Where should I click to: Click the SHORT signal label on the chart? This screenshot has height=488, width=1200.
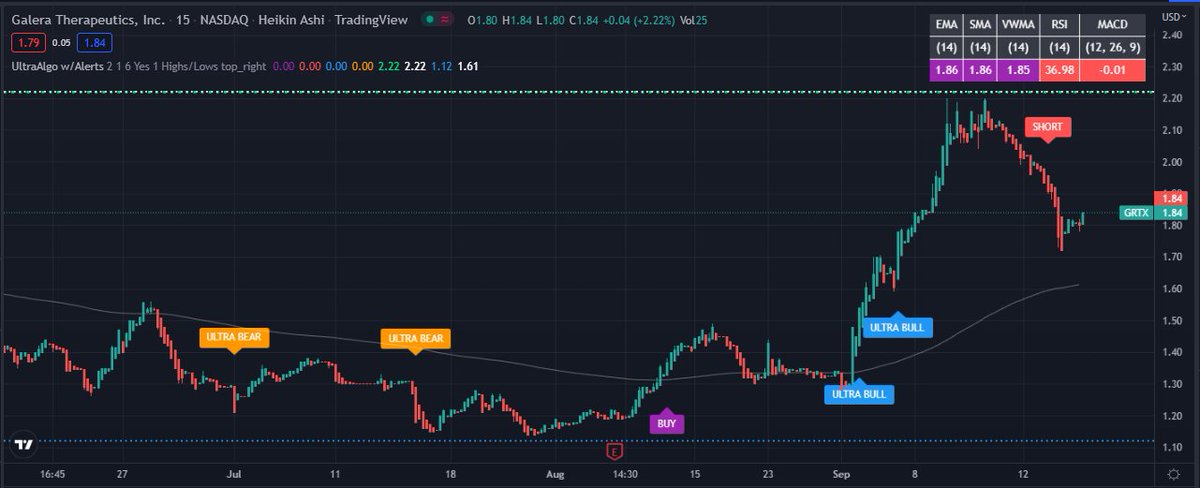[x=1048, y=128]
